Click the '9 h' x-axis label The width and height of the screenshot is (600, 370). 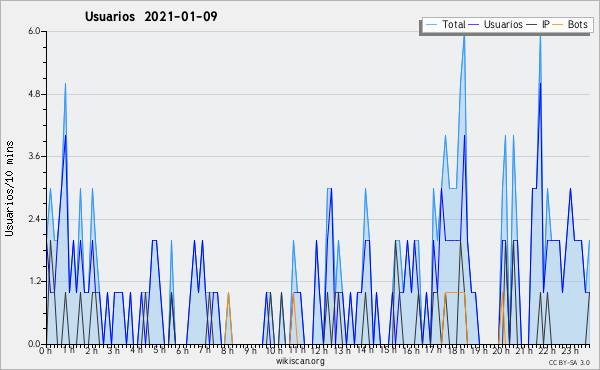coord(250,351)
